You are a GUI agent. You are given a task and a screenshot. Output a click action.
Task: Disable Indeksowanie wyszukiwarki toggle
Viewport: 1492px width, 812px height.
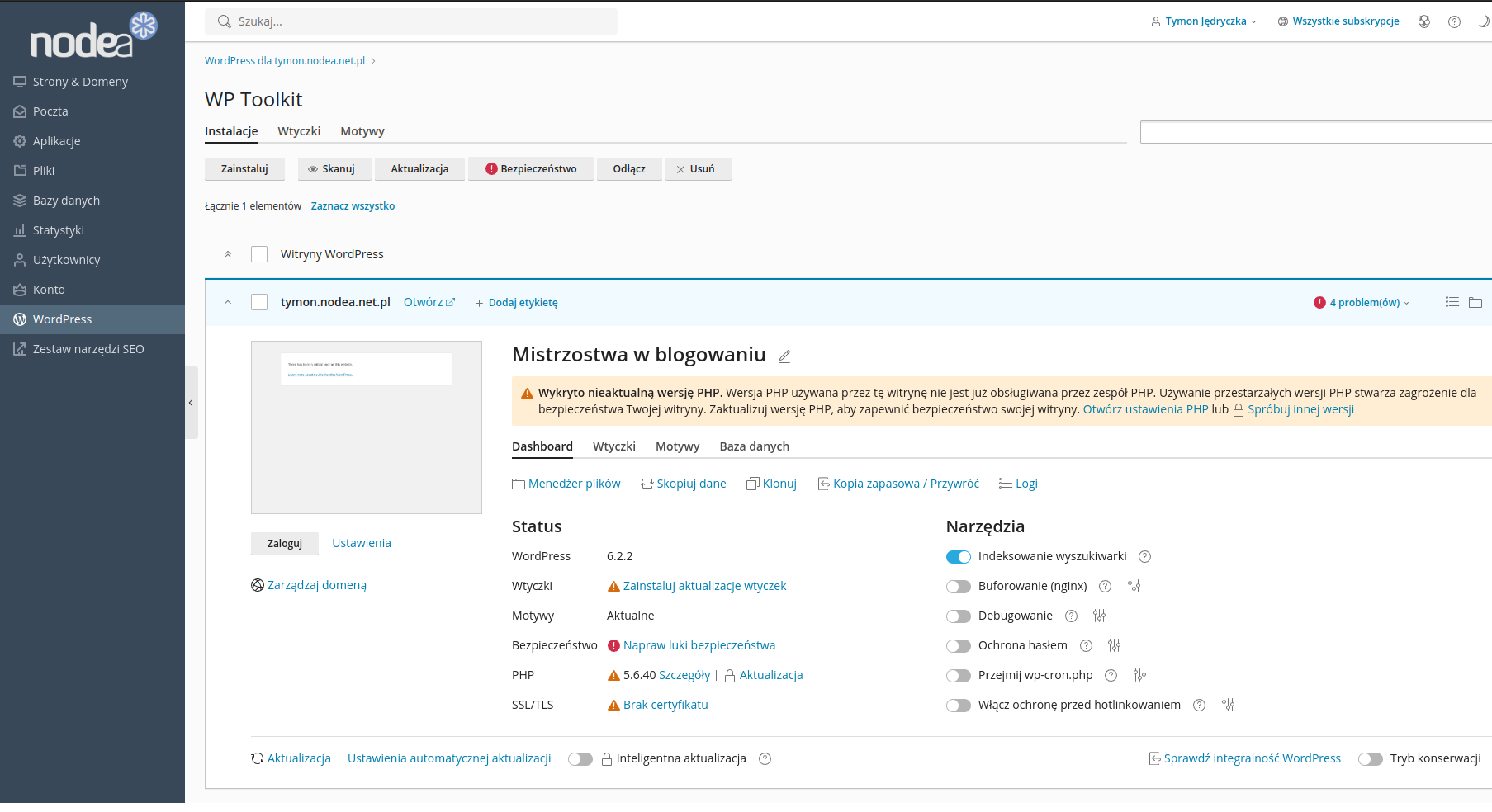coord(958,557)
